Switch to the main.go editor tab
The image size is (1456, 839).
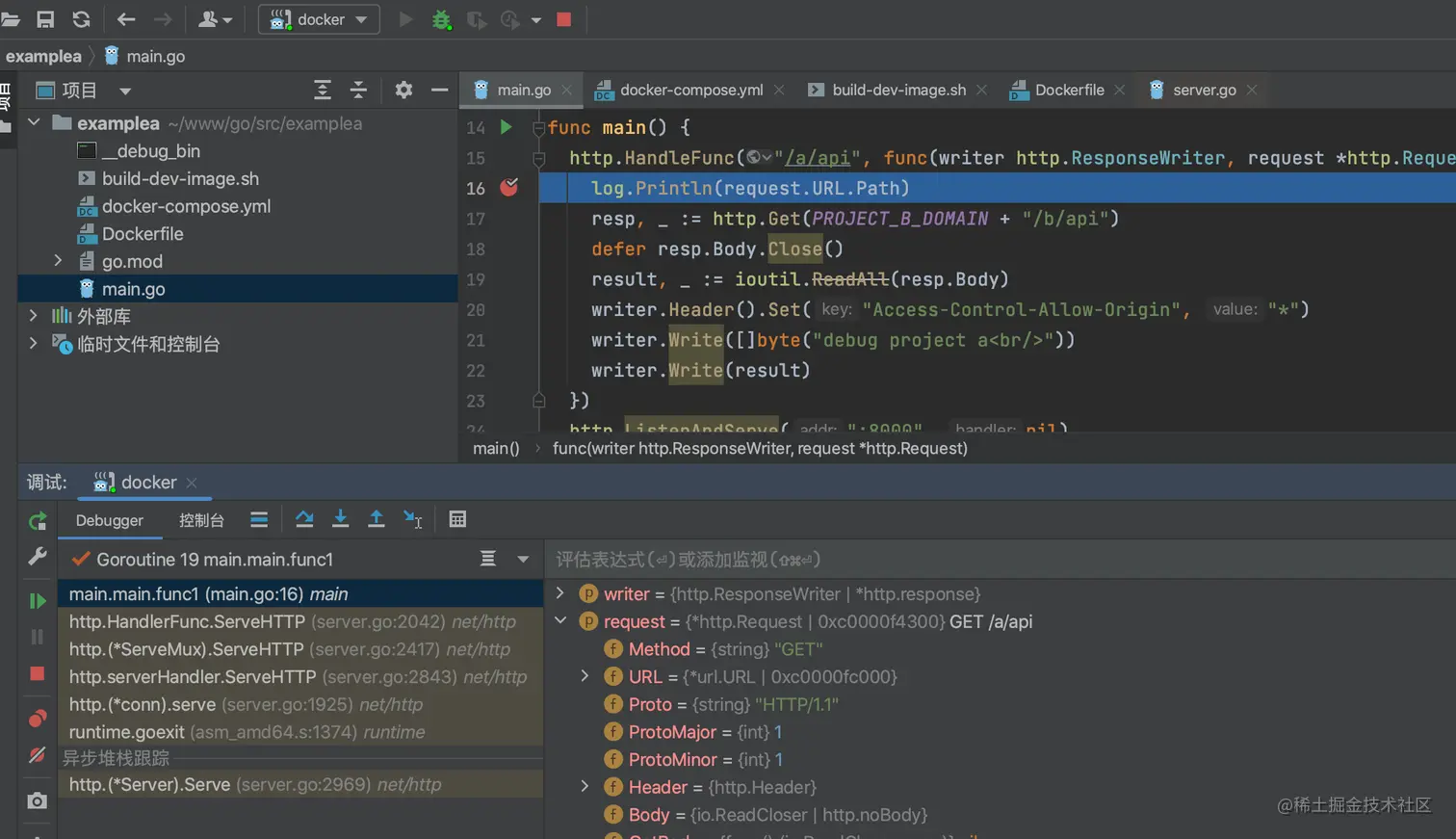pos(523,90)
